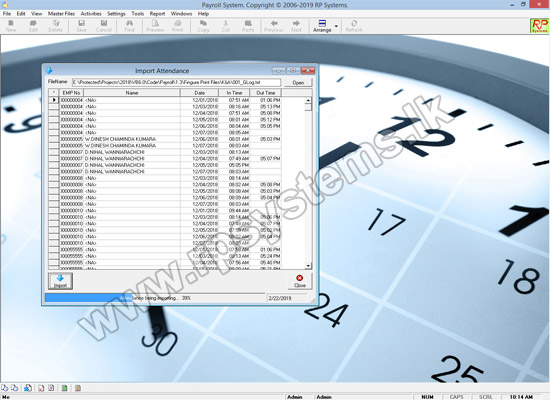The width and height of the screenshot is (550, 400).
Task: Click the NUM indicator in the status bar
Action: pyautogui.click(x=427, y=396)
